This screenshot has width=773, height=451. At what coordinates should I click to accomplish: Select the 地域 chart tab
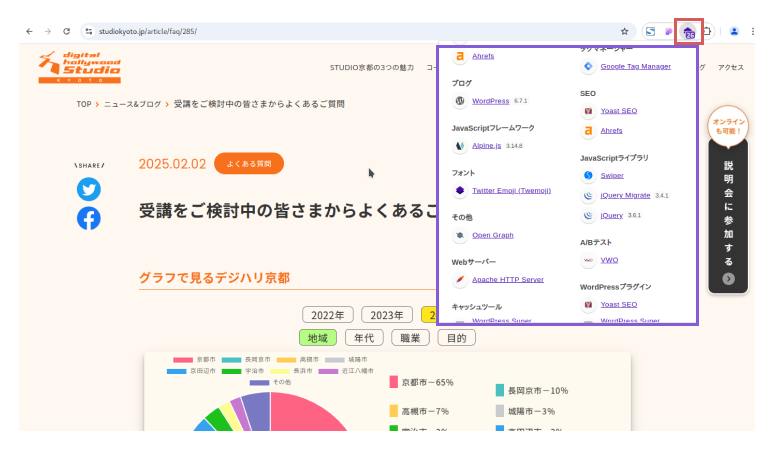pos(318,338)
